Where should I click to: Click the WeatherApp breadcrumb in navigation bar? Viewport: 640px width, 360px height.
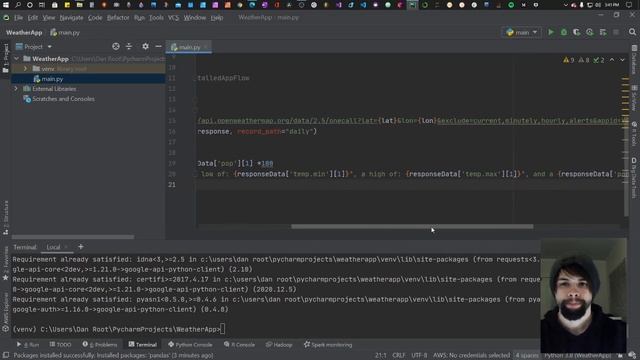(x=24, y=33)
